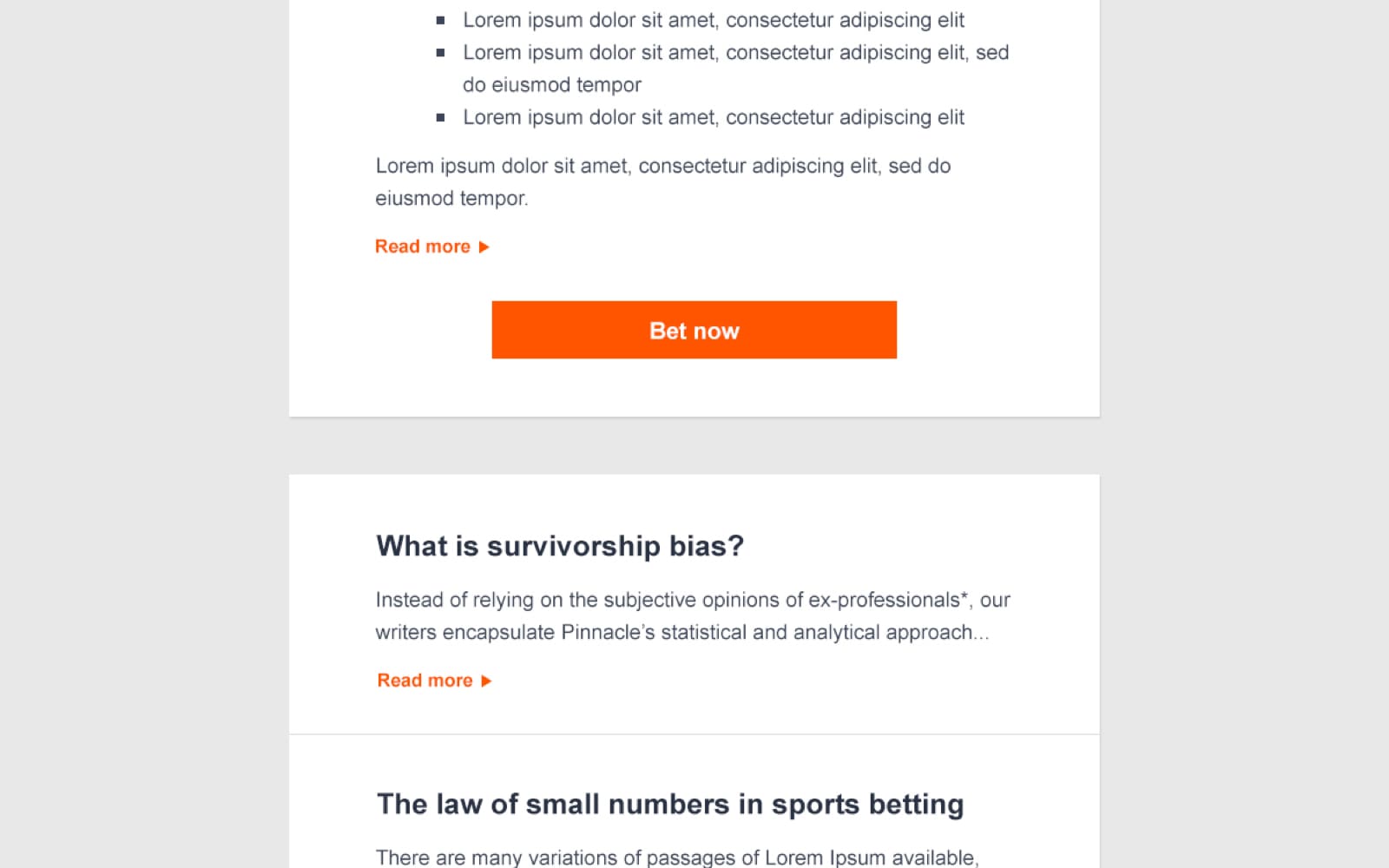The height and width of the screenshot is (868, 1389).
Task: Click the "Instead of relying" excerpt paragraph
Action: coord(692,615)
